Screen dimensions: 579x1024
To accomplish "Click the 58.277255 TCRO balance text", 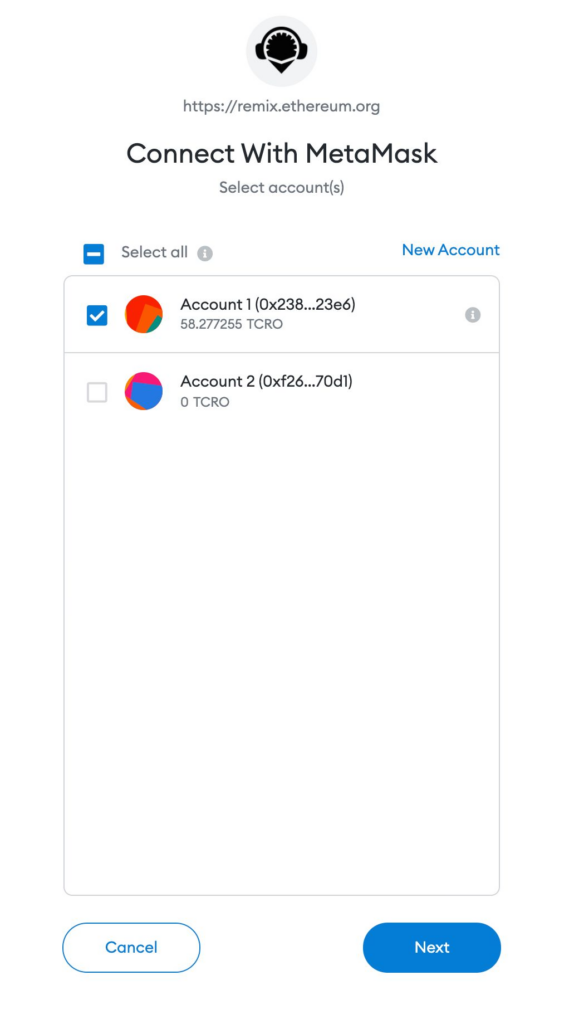I will pyautogui.click(x=232, y=324).
